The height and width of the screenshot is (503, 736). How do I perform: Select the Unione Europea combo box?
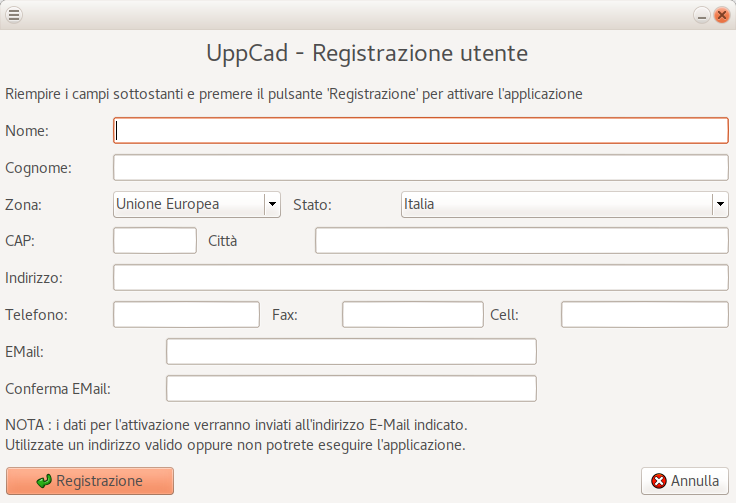(188, 204)
